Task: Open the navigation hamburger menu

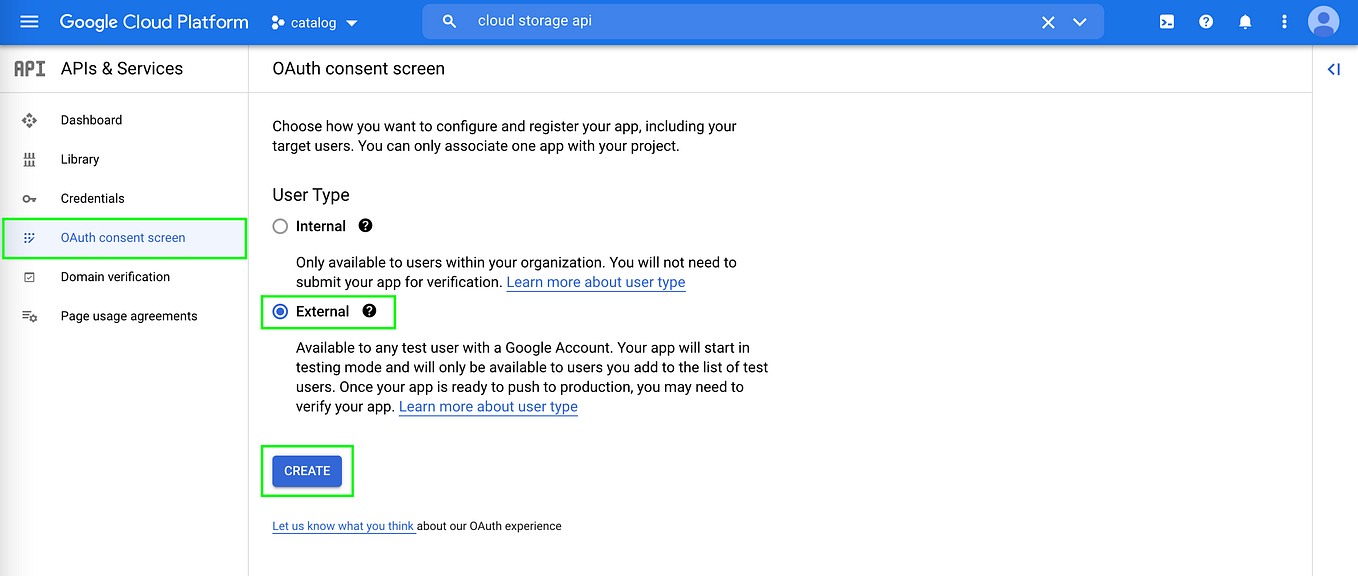Action: click(x=28, y=21)
